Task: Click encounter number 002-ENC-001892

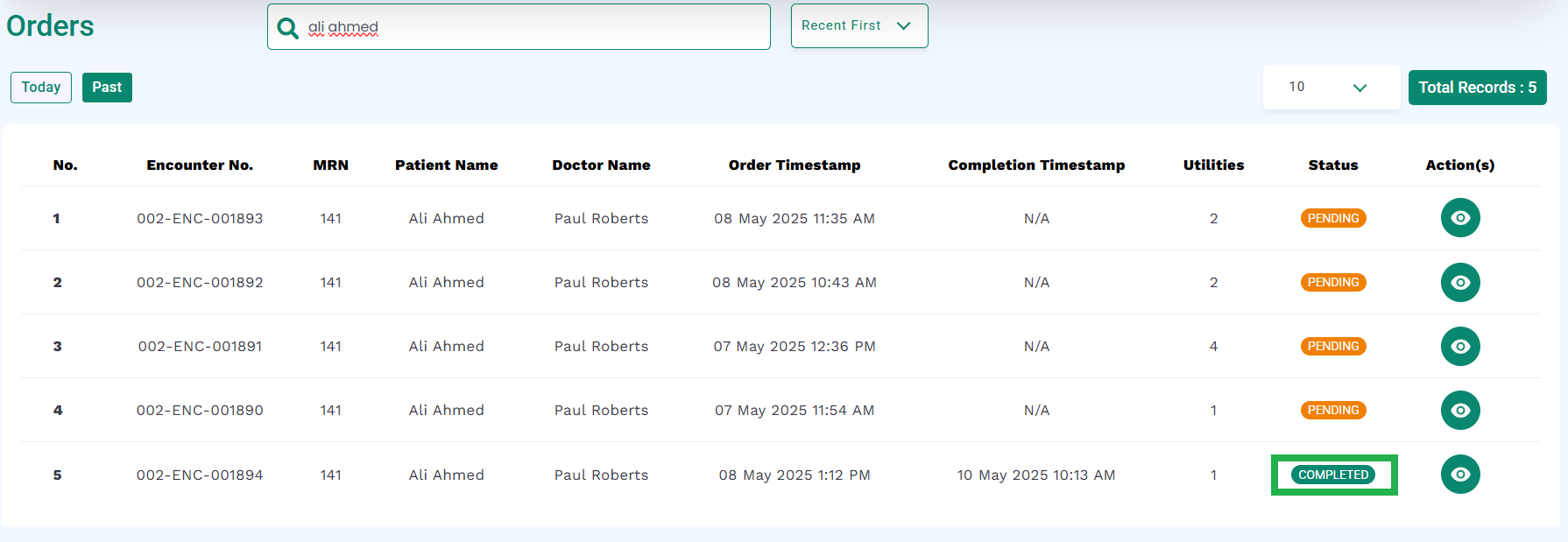Action: [200, 282]
